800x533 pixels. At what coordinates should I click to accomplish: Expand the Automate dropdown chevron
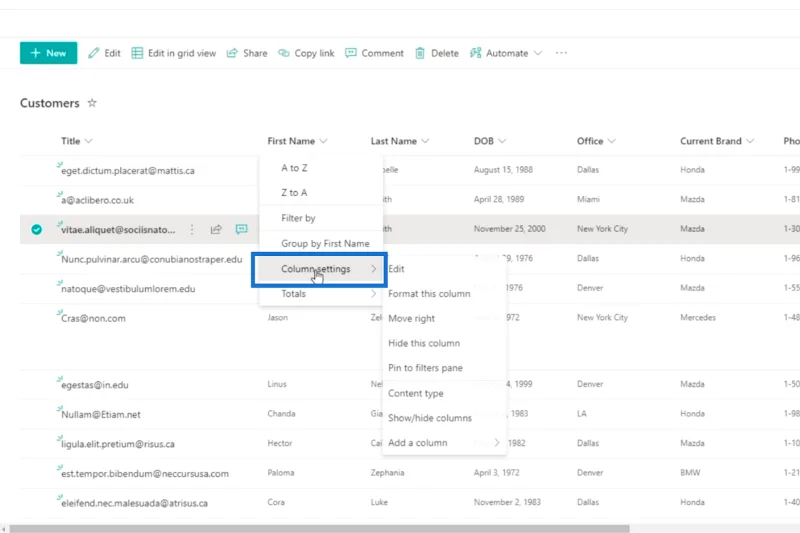[538, 53]
